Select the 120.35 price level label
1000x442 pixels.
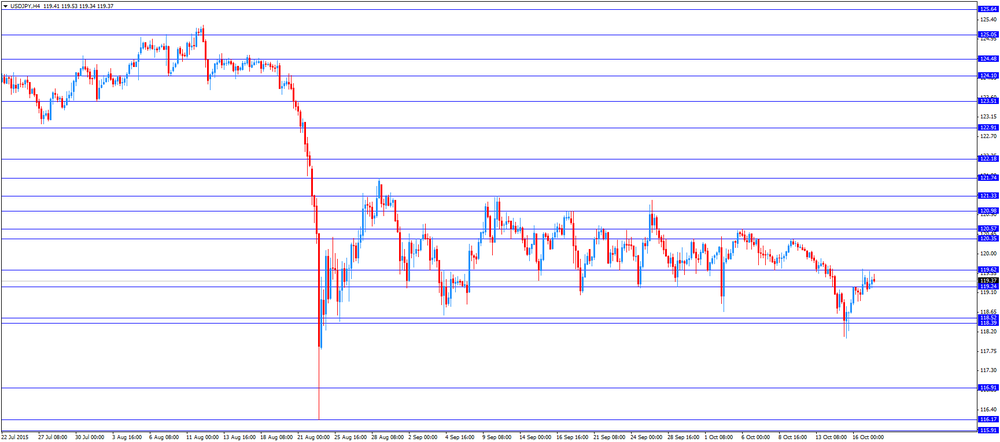[988, 239]
